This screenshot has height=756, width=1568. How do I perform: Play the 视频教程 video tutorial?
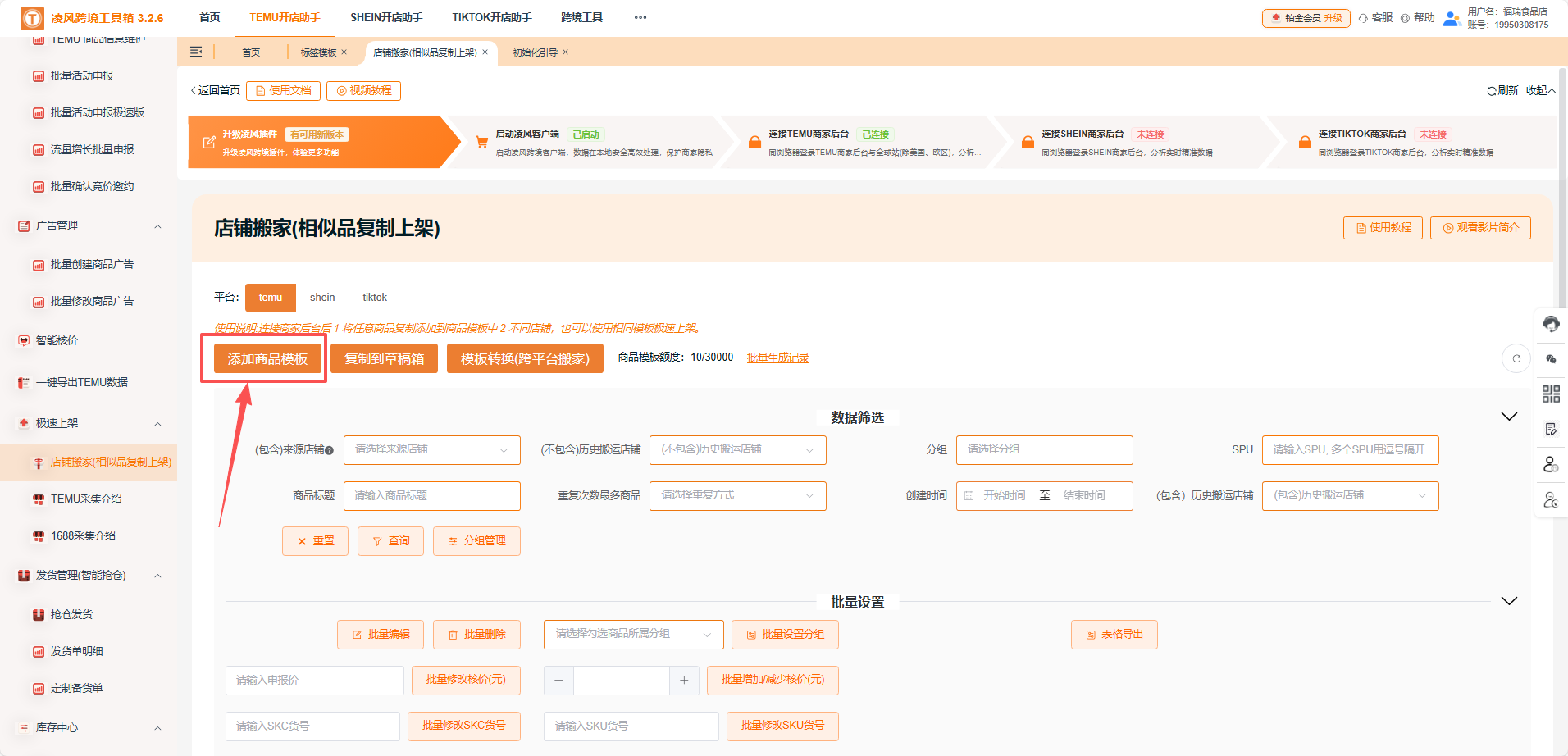363,90
